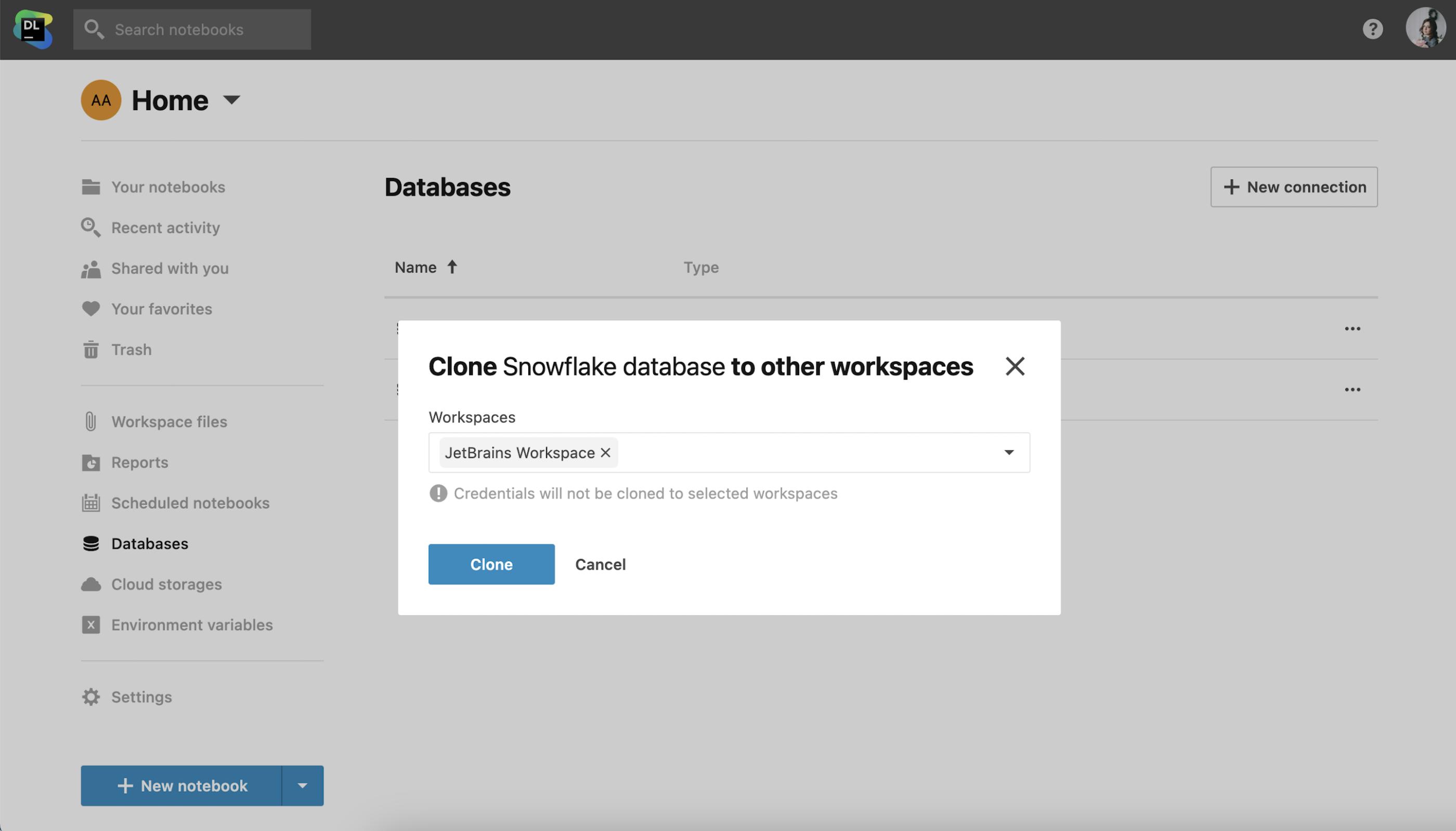Viewport: 1456px width, 831px height.
Task: Open Trash
Action: pos(131,349)
